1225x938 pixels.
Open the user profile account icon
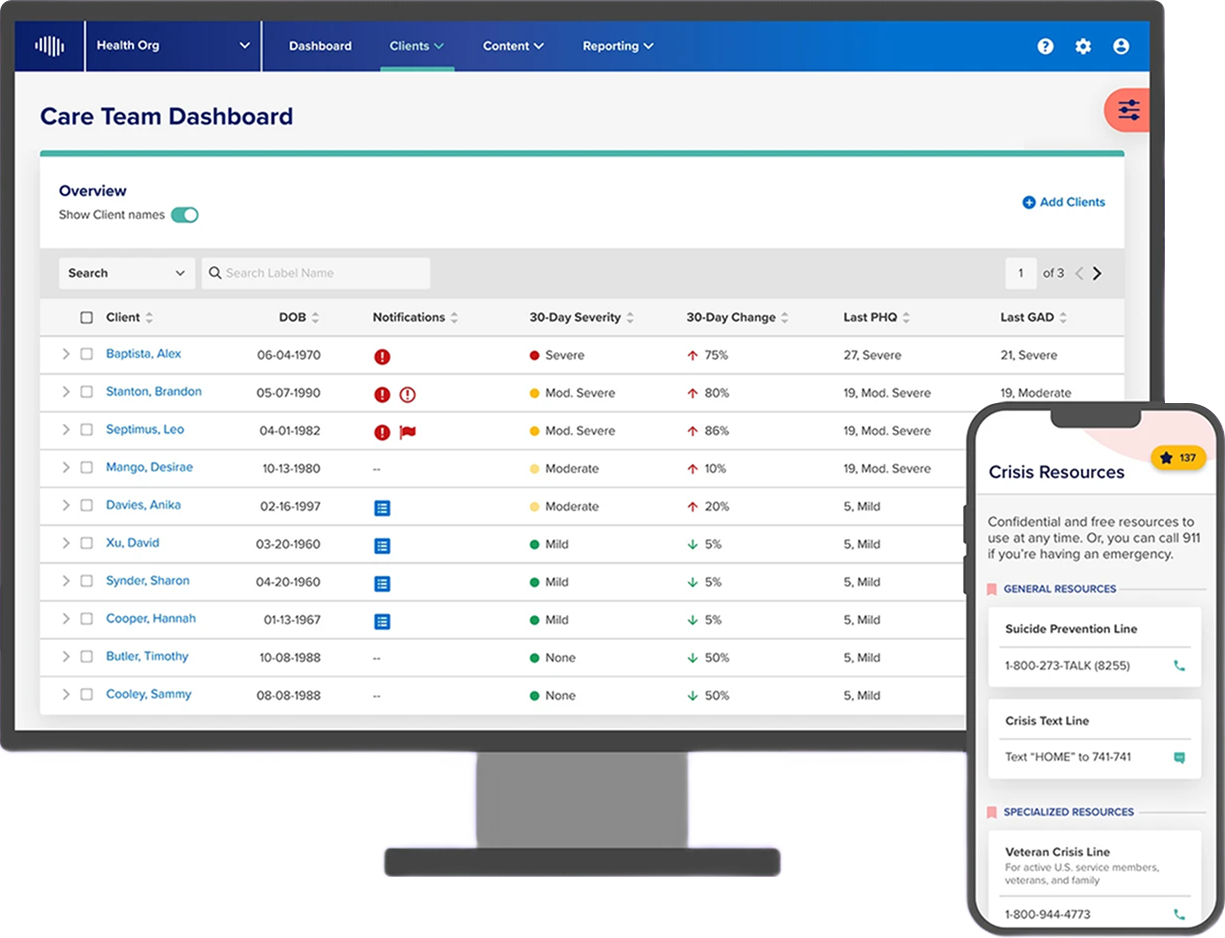pyautogui.click(x=1121, y=46)
